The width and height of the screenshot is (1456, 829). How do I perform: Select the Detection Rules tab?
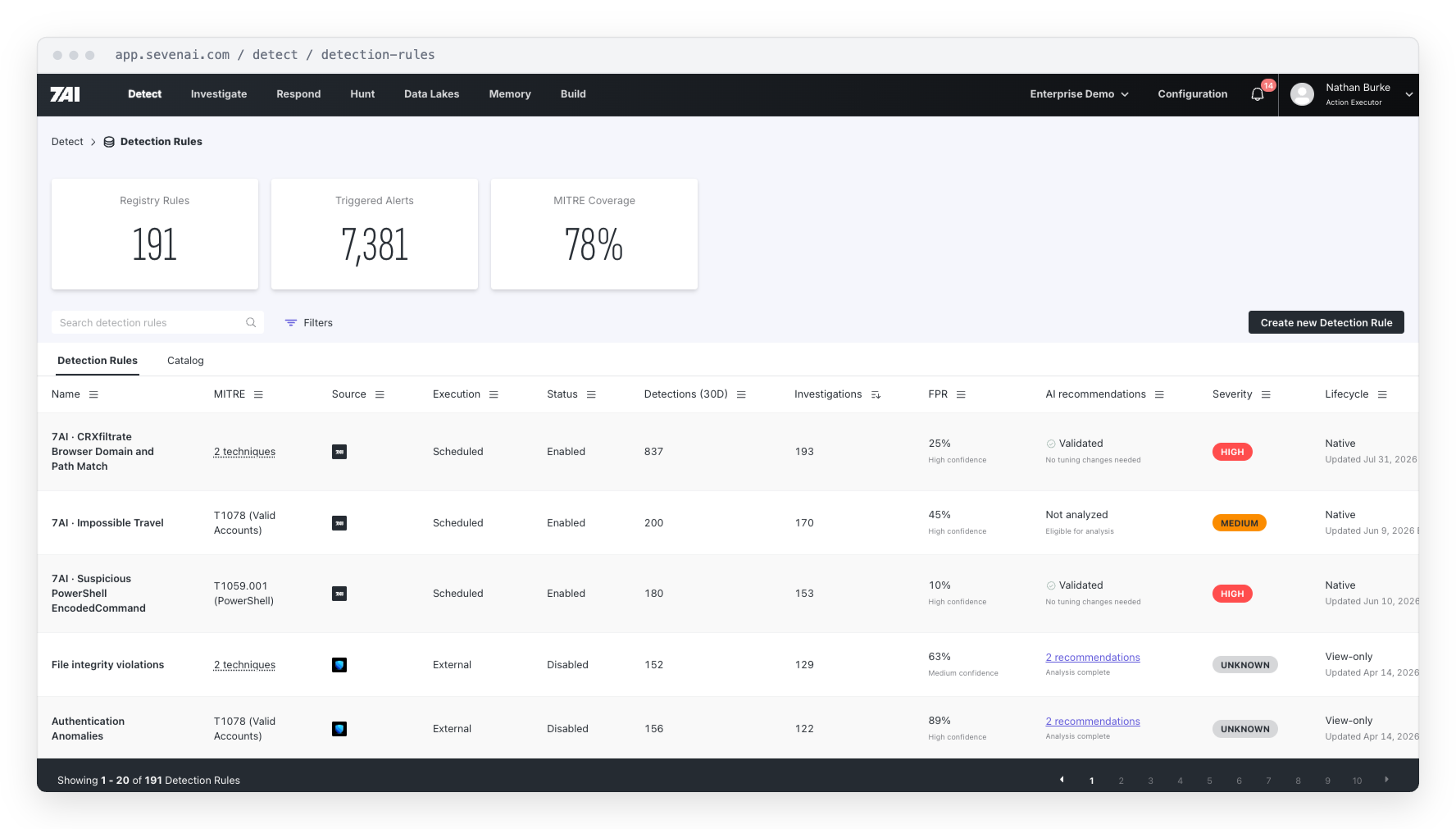point(98,361)
